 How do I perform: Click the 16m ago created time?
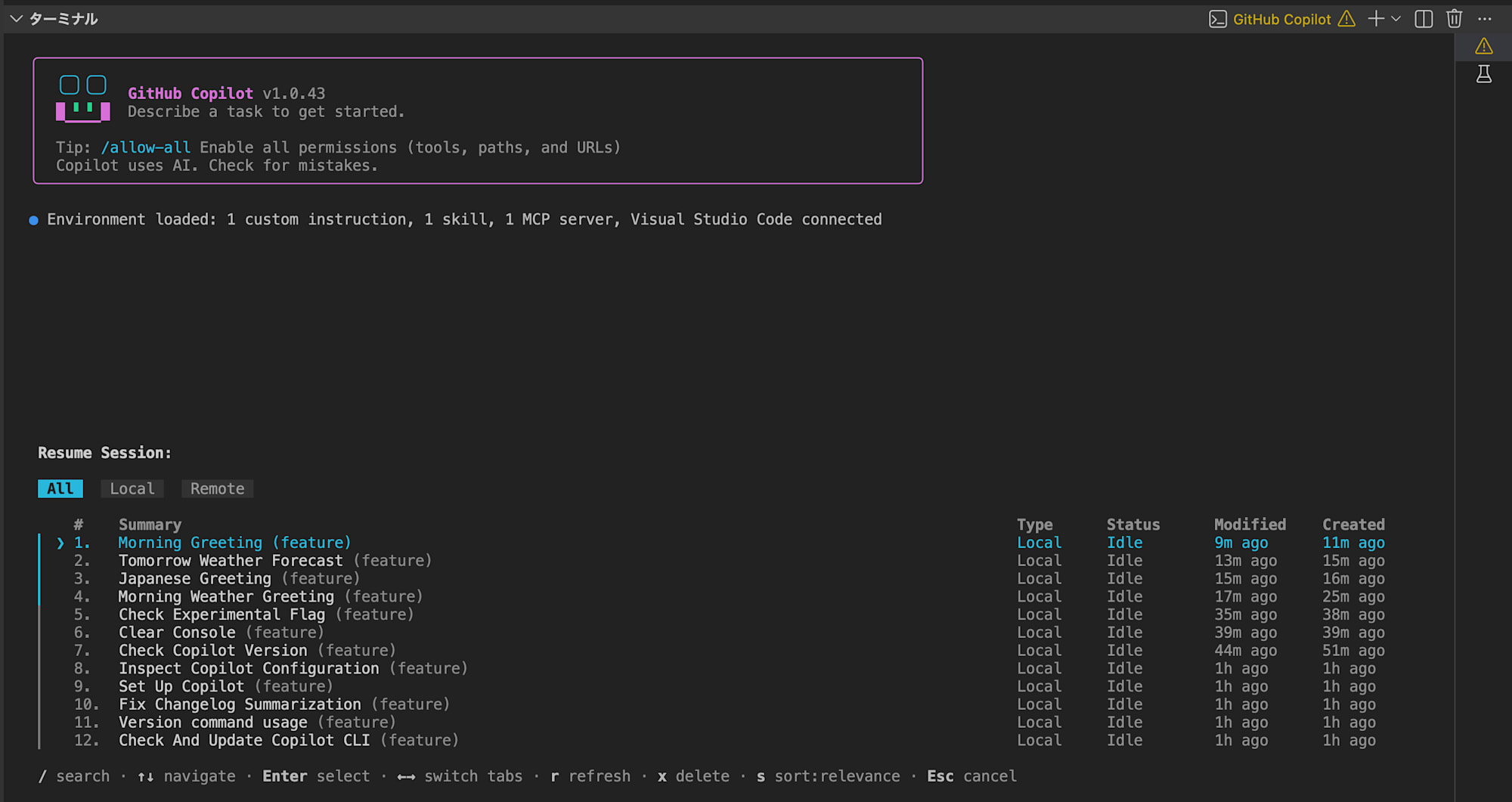point(1353,579)
